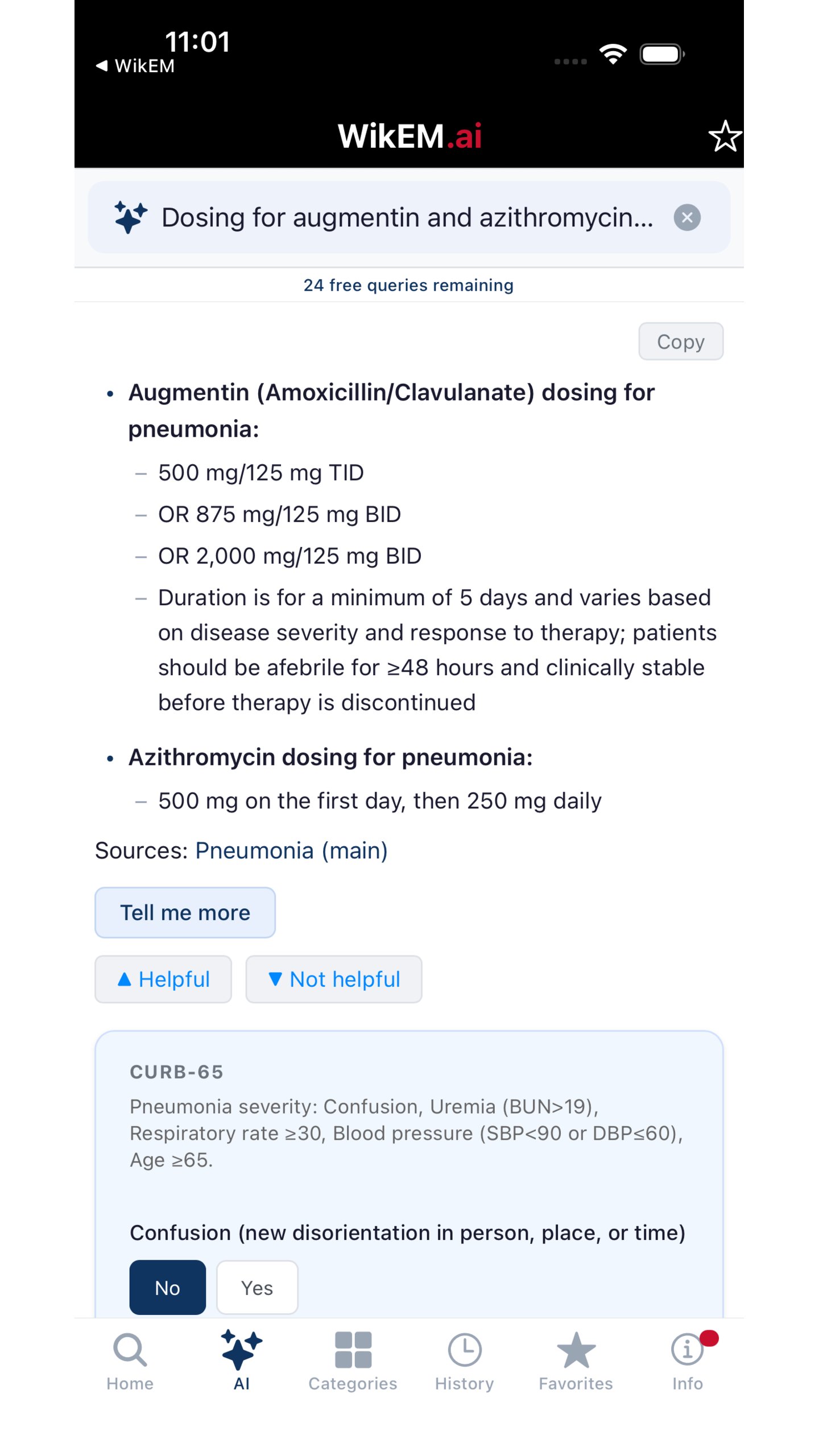Select Yes for Confusion criterion

[x=257, y=1288]
